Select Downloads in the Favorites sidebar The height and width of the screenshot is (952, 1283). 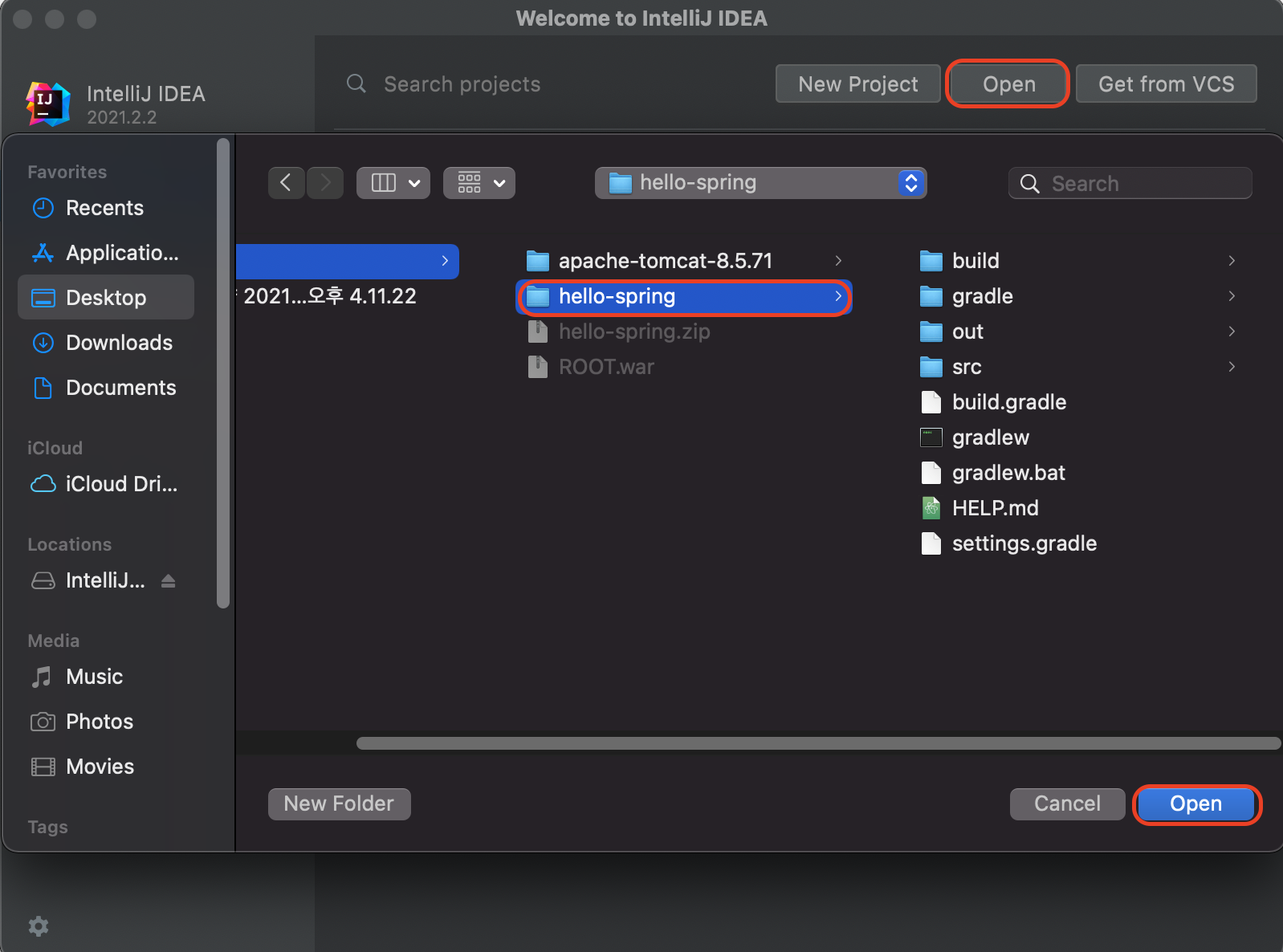click(105, 343)
